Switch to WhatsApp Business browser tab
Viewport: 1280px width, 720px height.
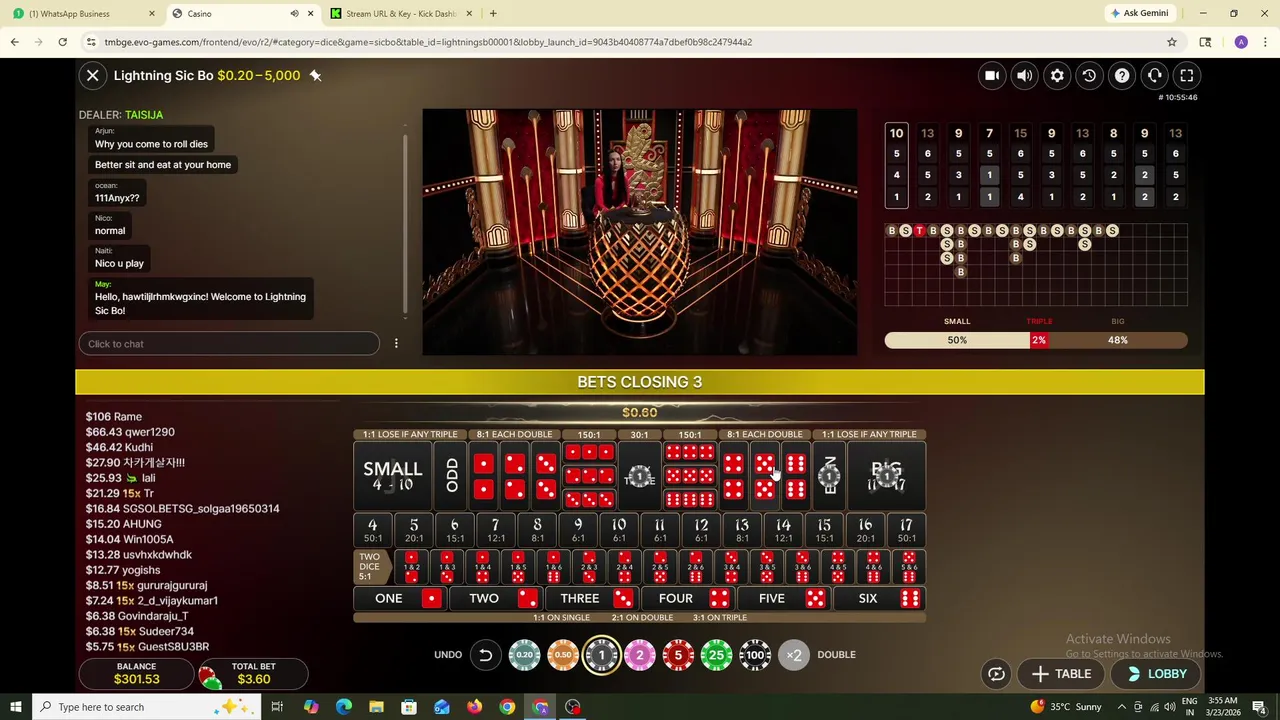pos(83,13)
